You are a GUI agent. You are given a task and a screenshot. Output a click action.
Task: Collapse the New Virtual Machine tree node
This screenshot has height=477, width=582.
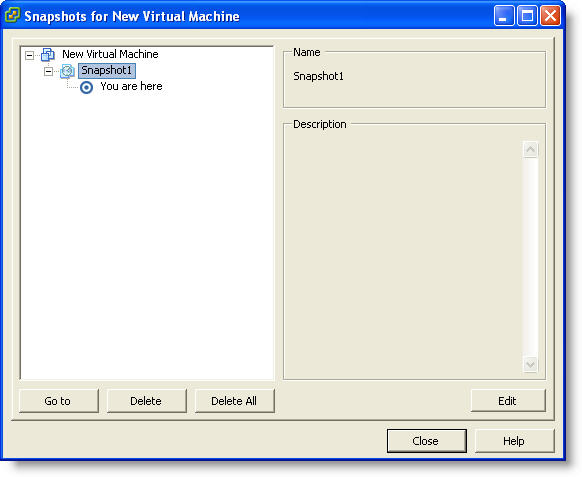[x=29, y=56]
